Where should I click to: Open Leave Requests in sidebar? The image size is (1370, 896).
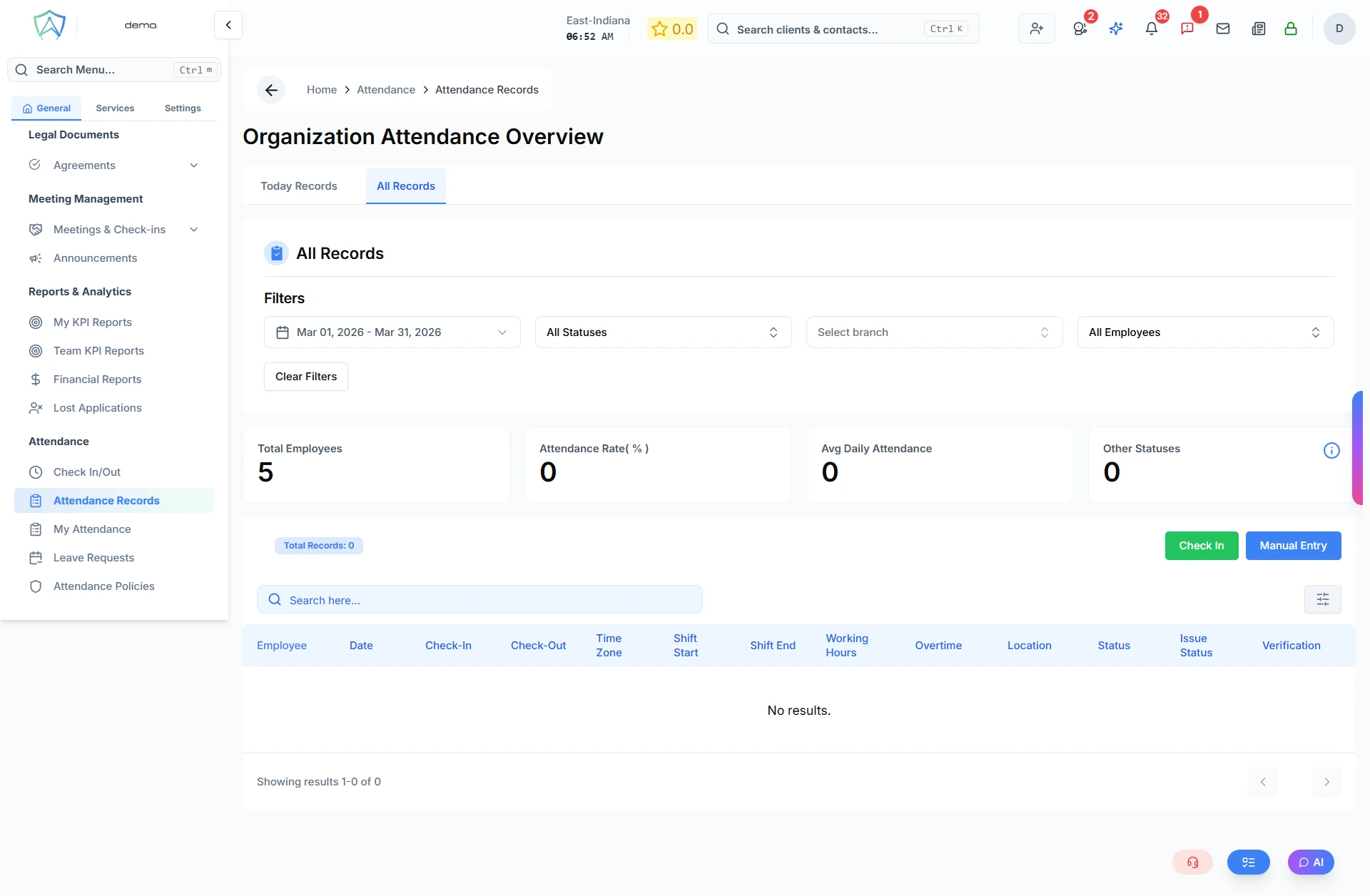click(93, 558)
